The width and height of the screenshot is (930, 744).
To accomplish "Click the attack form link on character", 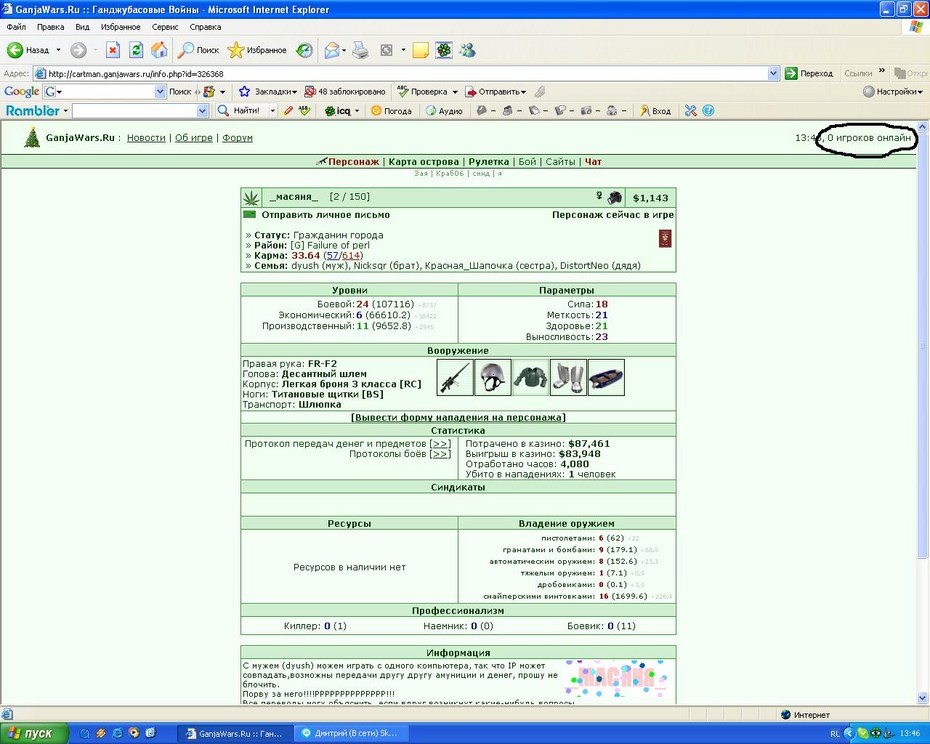I will click(458, 417).
